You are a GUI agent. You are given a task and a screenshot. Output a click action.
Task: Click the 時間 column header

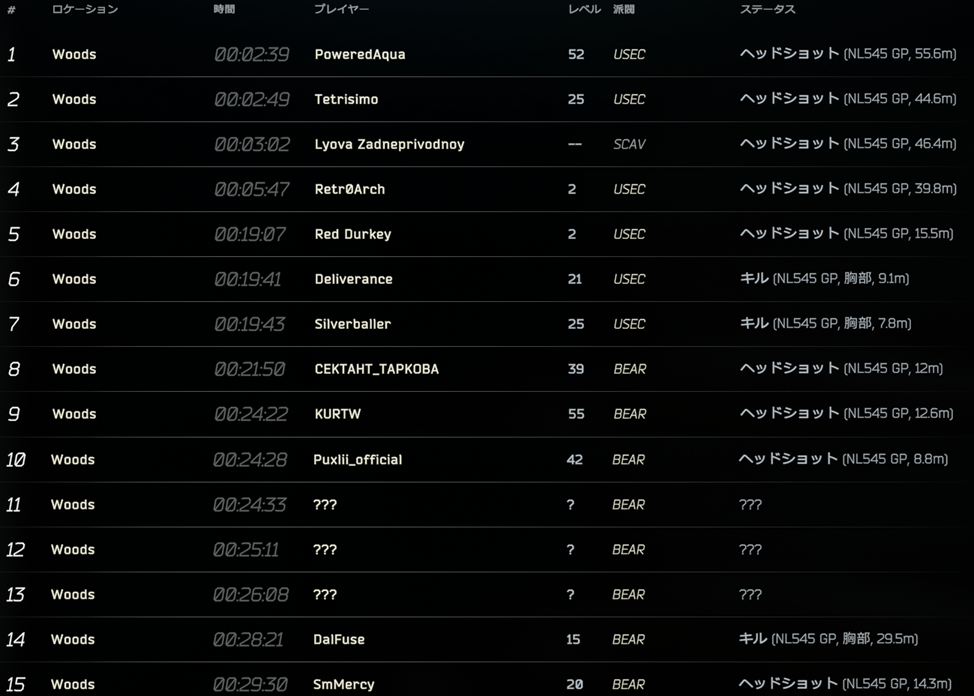pyautogui.click(x=224, y=9)
